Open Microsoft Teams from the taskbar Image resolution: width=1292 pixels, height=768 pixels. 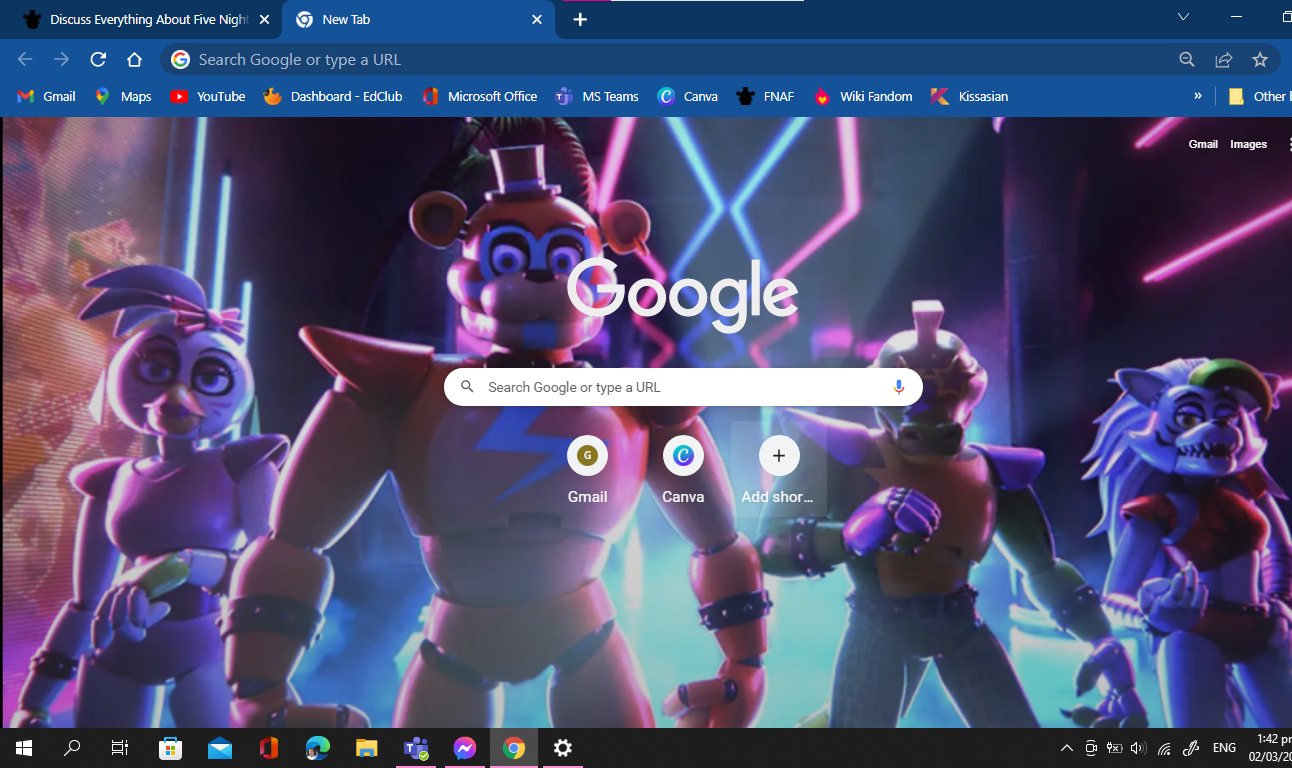(415, 748)
